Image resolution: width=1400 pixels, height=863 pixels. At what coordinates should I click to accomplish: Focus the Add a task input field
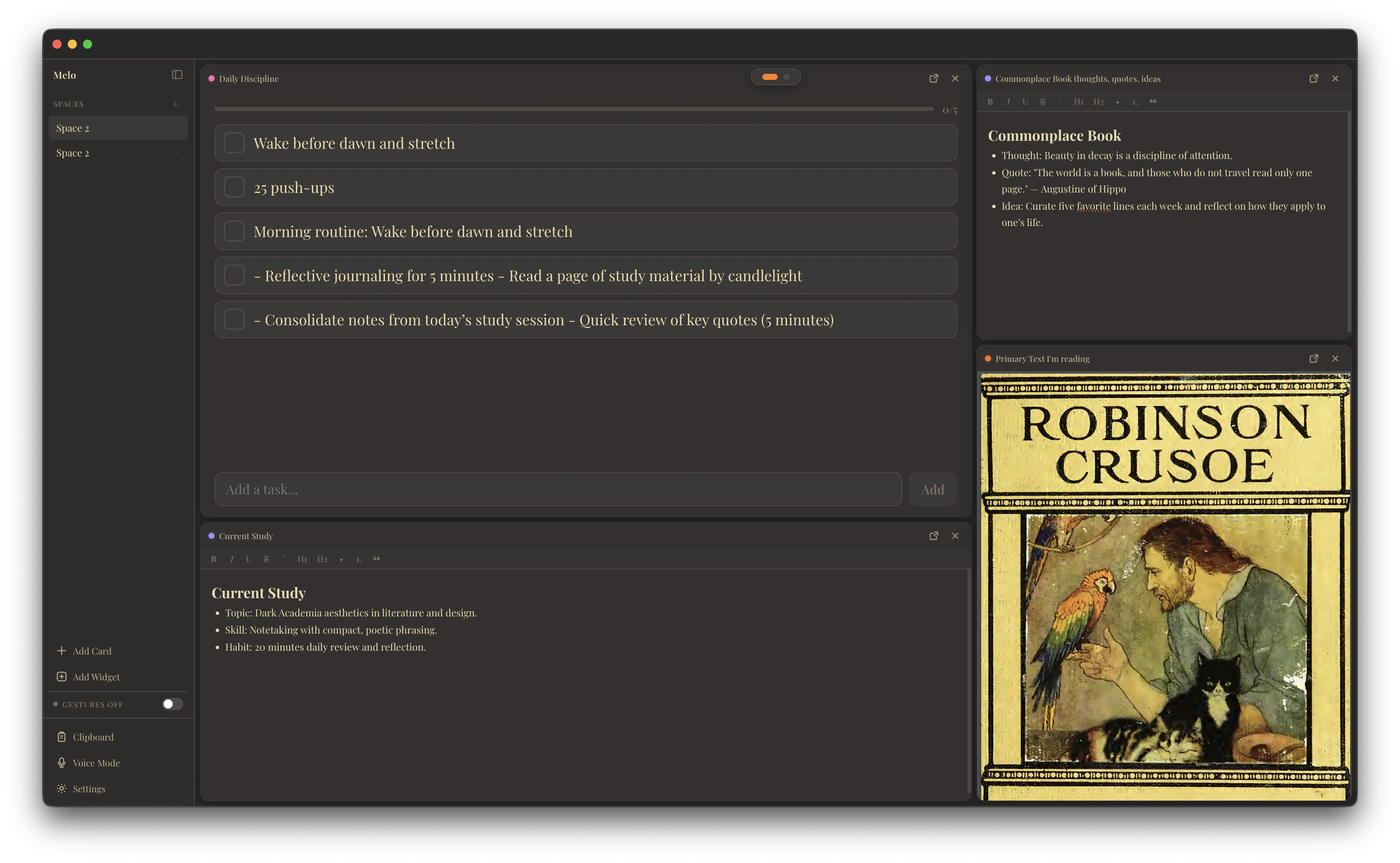pos(557,489)
